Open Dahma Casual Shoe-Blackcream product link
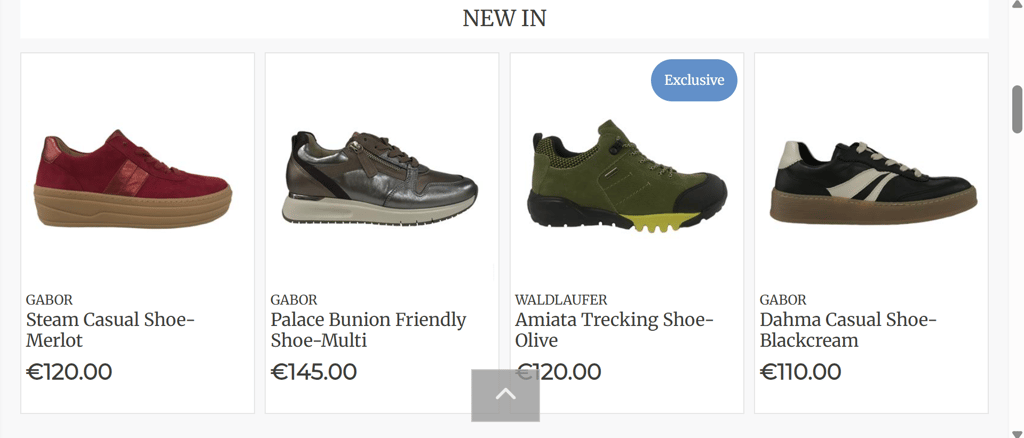 click(848, 330)
